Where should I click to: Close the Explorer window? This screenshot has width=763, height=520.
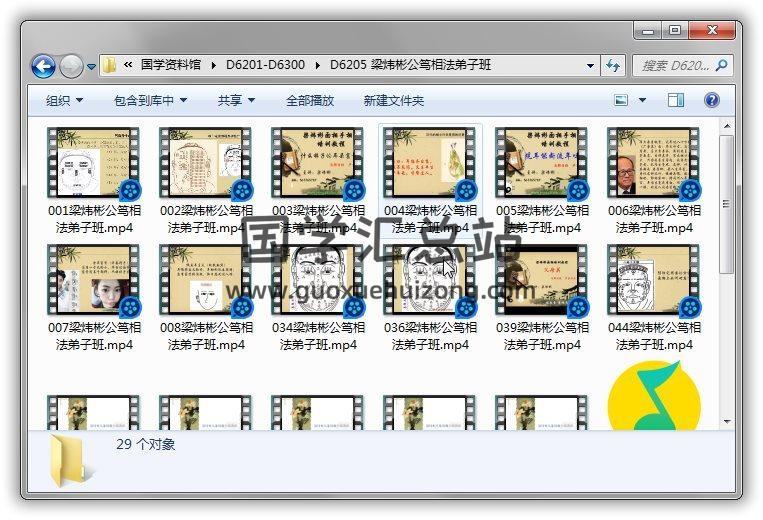pyautogui.click(x=712, y=31)
